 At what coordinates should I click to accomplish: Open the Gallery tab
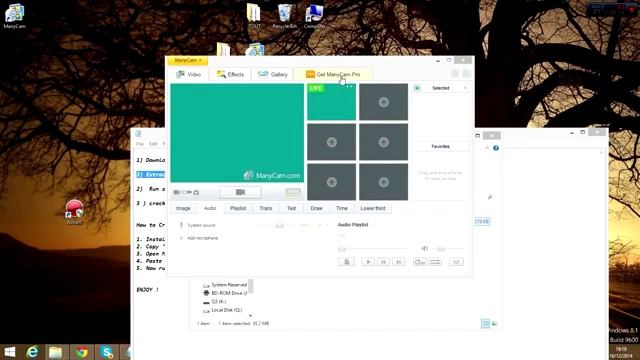point(273,74)
